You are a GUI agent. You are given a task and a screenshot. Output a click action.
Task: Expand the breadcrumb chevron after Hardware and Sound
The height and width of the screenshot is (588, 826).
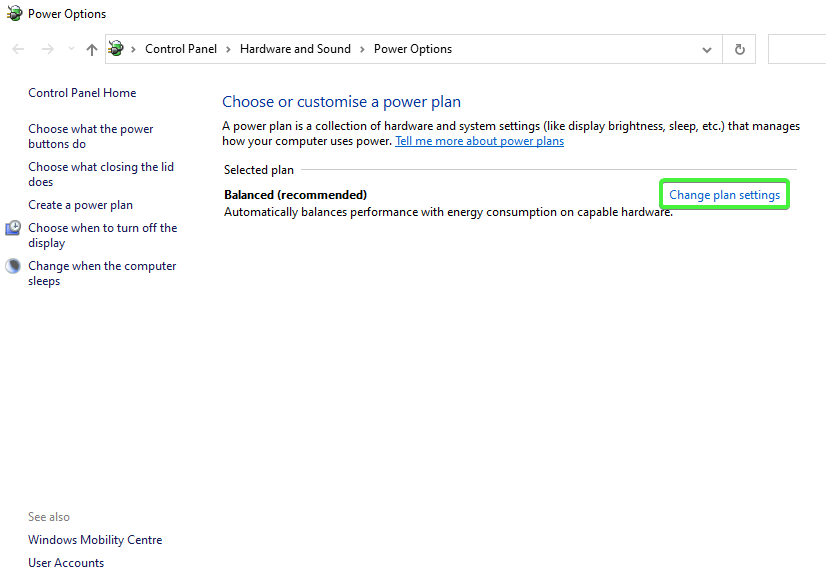362,48
